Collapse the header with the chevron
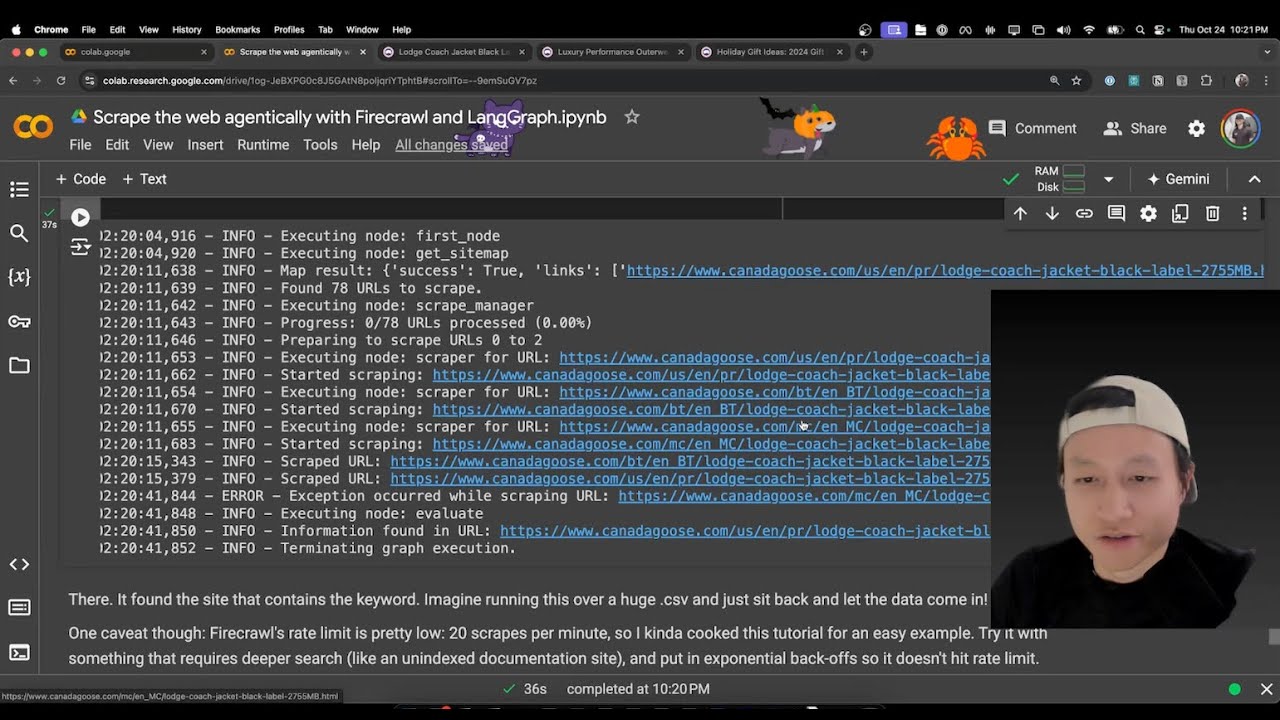Viewport: 1280px width, 720px height. (x=1254, y=179)
